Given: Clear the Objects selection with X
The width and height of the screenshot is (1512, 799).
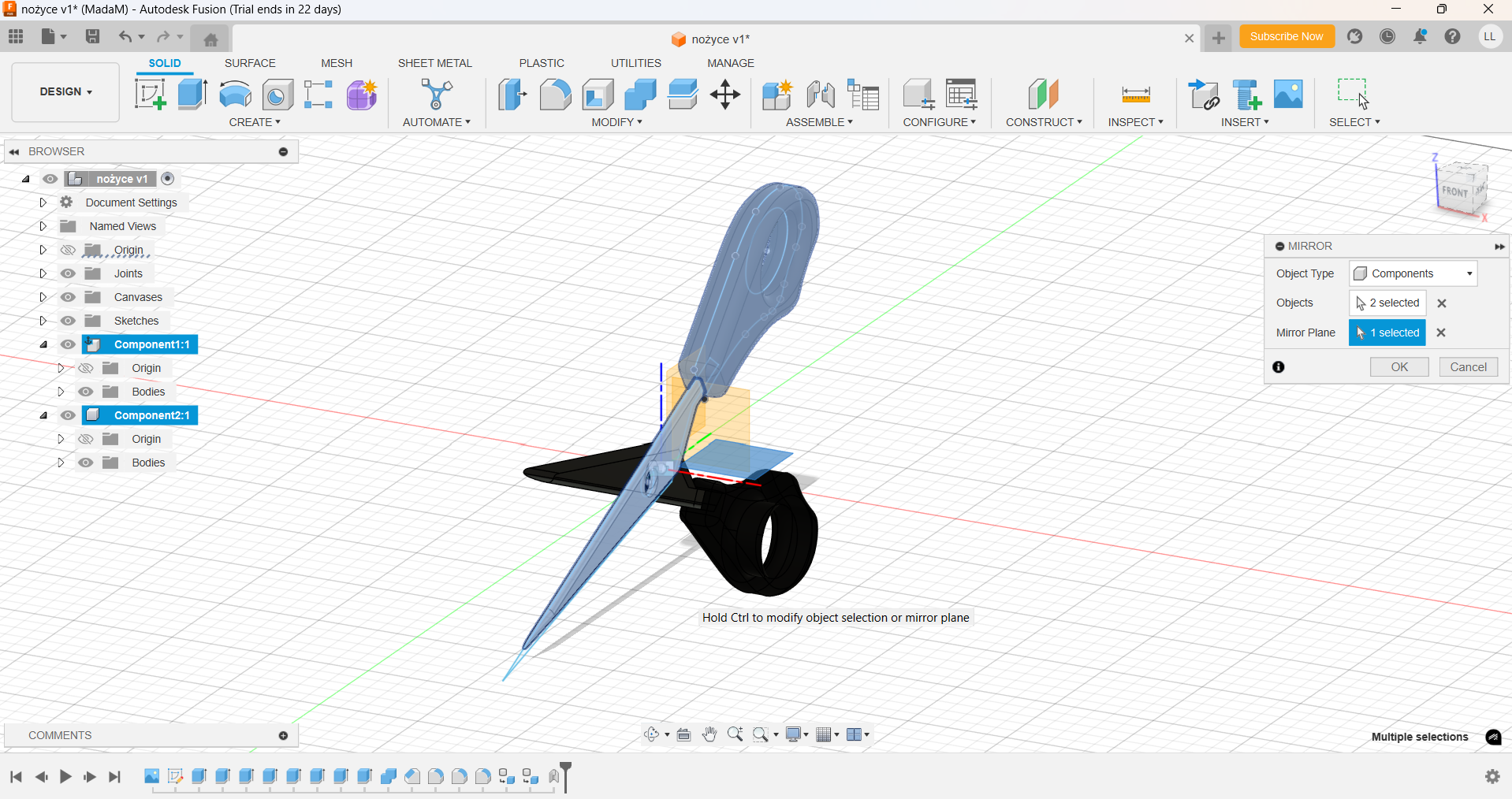Looking at the screenshot, I should pos(1442,303).
